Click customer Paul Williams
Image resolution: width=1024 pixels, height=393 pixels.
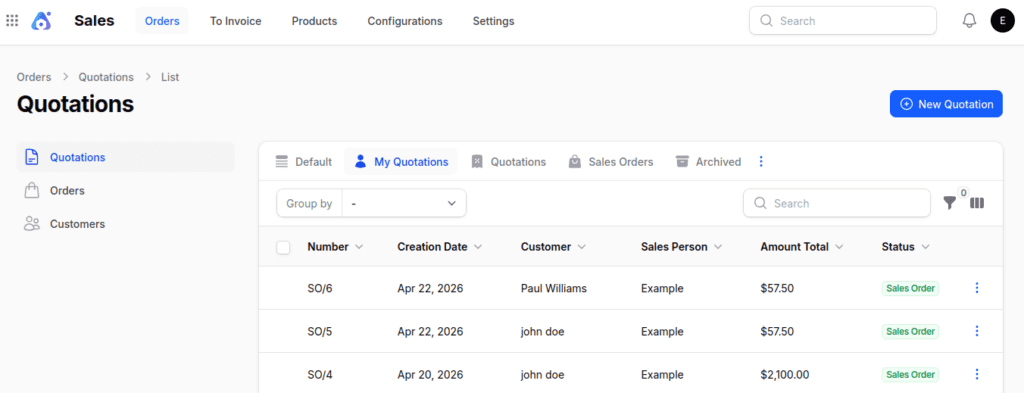554,288
